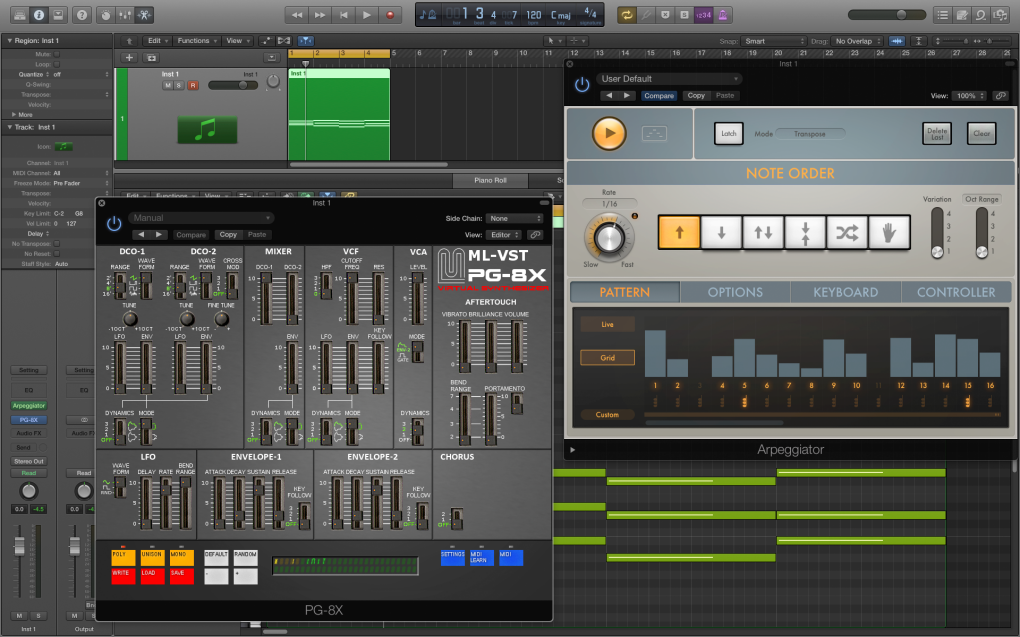Click the add track plus button

coord(129,57)
